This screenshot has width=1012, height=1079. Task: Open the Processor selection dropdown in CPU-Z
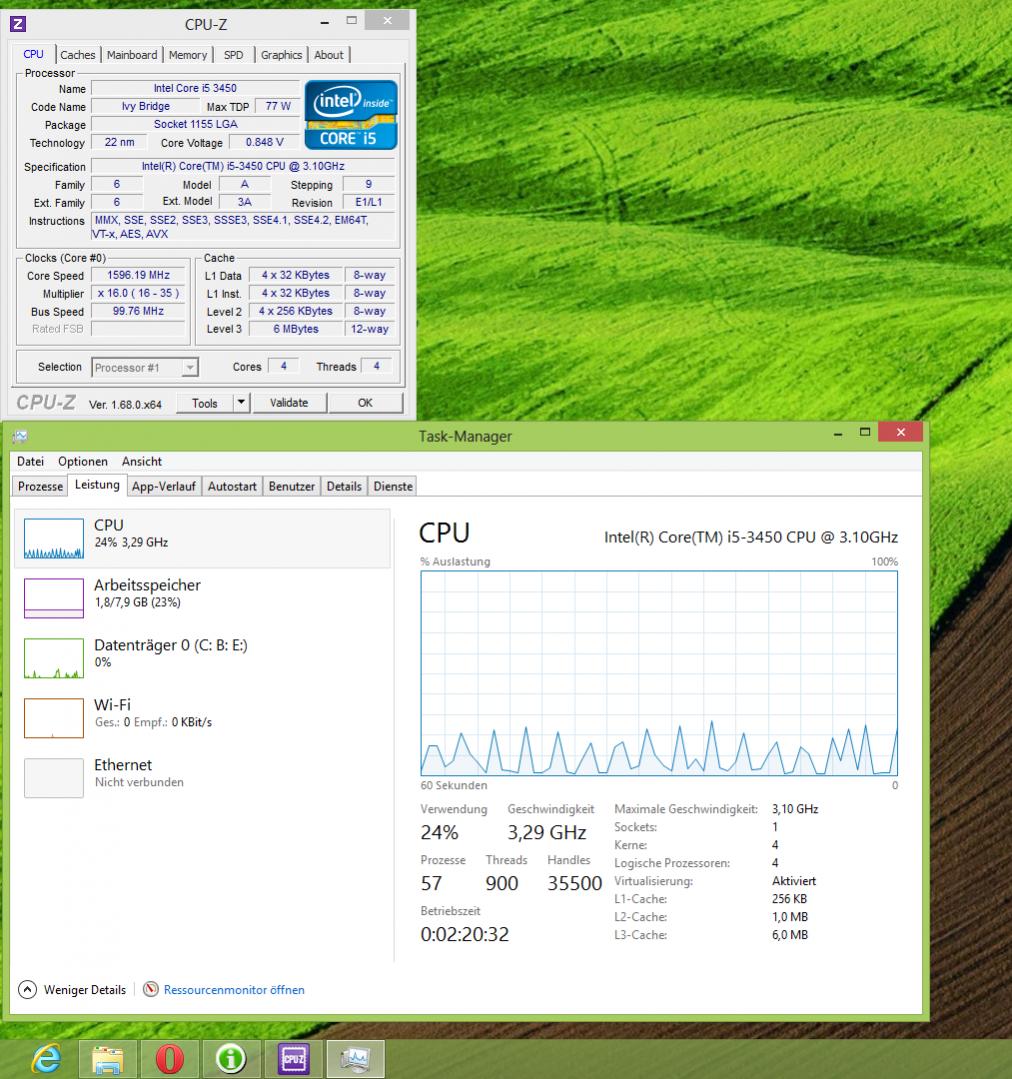coord(189,367)
